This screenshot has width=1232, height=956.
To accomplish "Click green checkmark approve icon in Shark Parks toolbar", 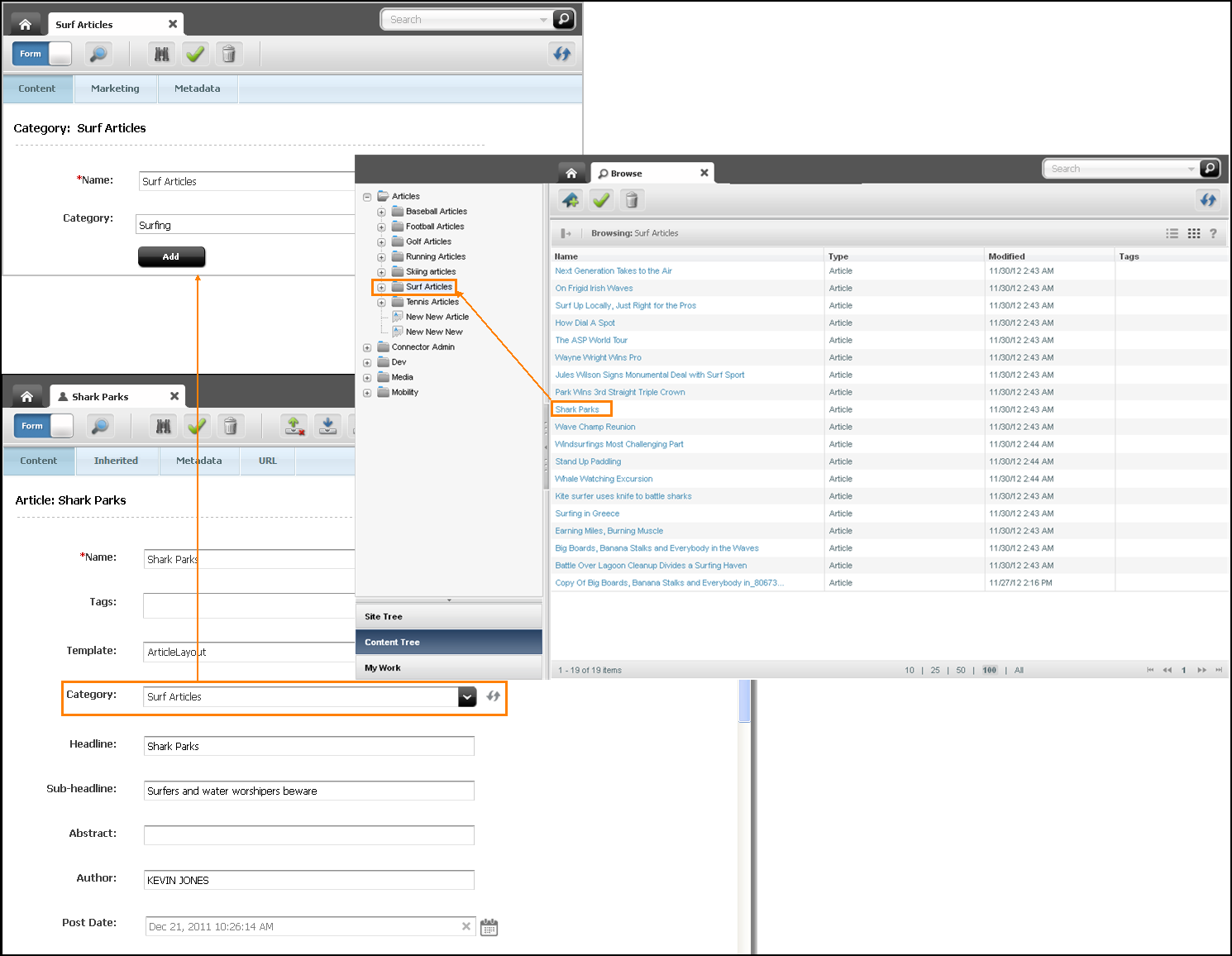I will 197,426.
